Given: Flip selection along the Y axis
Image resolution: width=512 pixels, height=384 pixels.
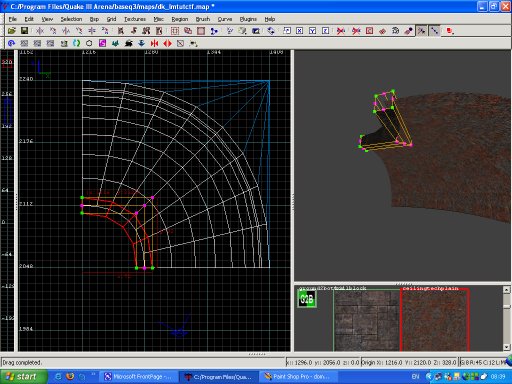Looking at the screenshot, I should (66, 31).
